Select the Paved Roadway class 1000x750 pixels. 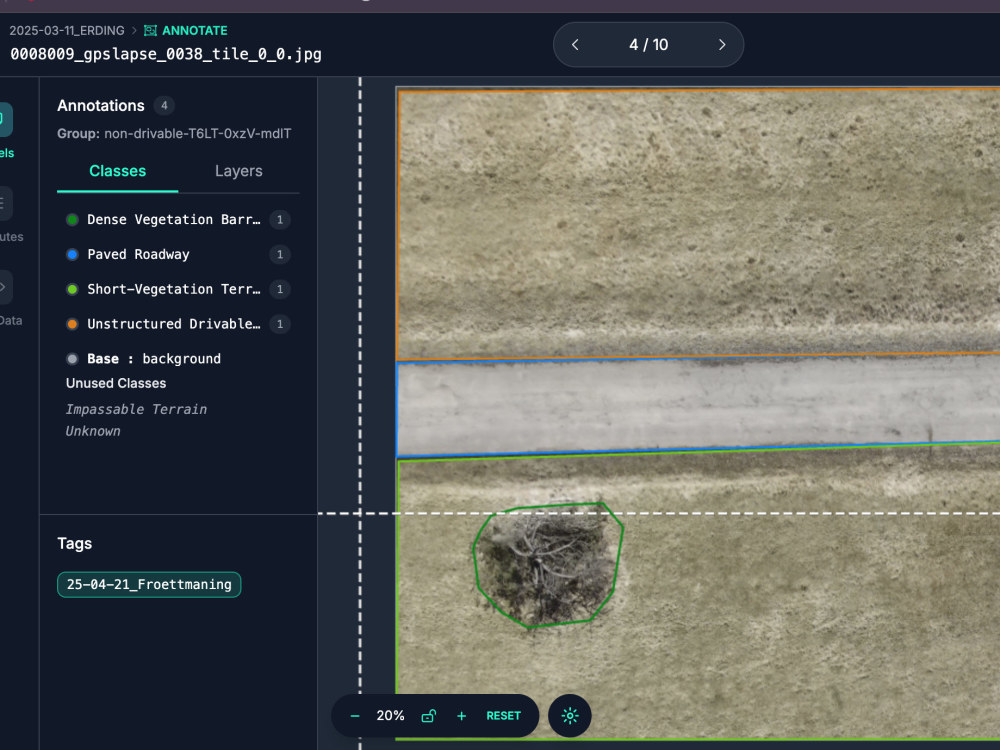(x=179, y=254)
